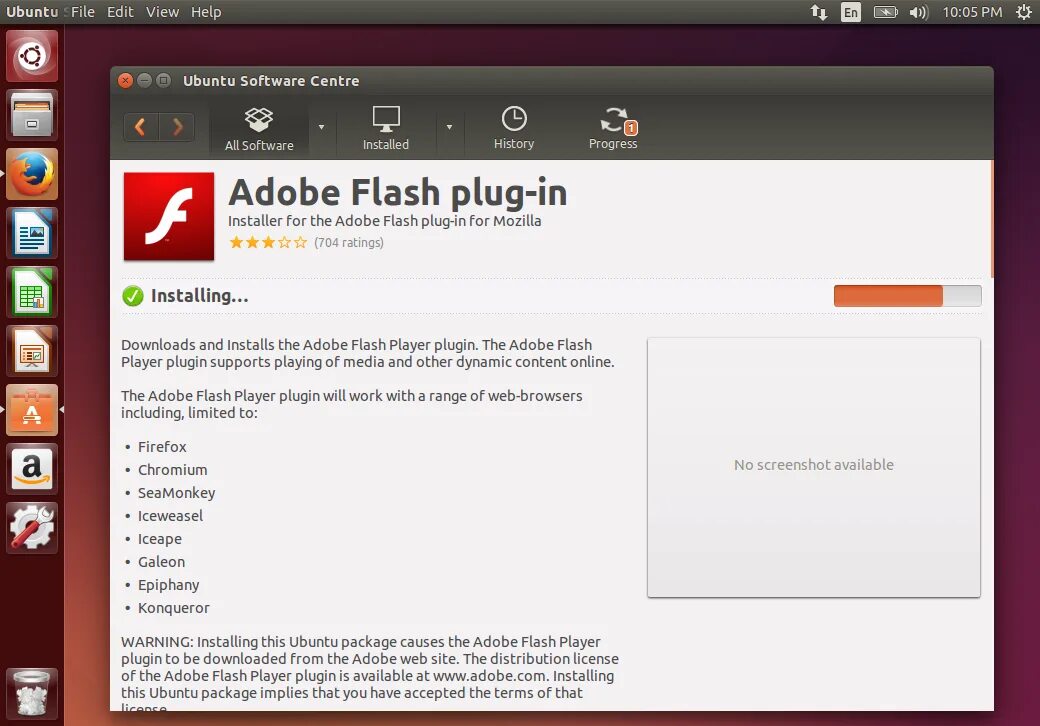Launch the Files manager from the launcher
The width and height of the screenshot is (1040, 726).
click(32, 115)
